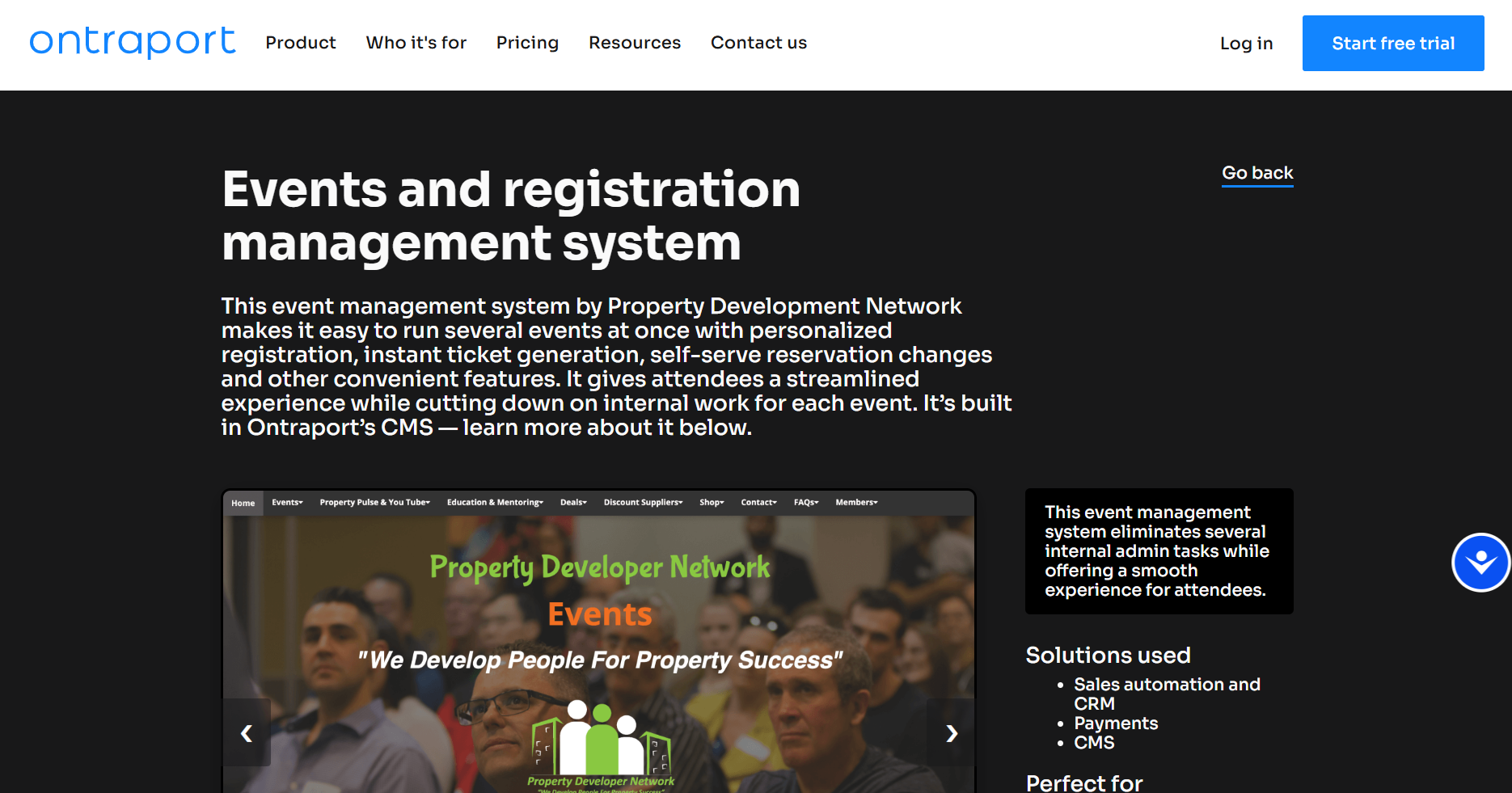Expand the Education & Mentoring dropdown
1512x793 pixels.
coord(495,503)
